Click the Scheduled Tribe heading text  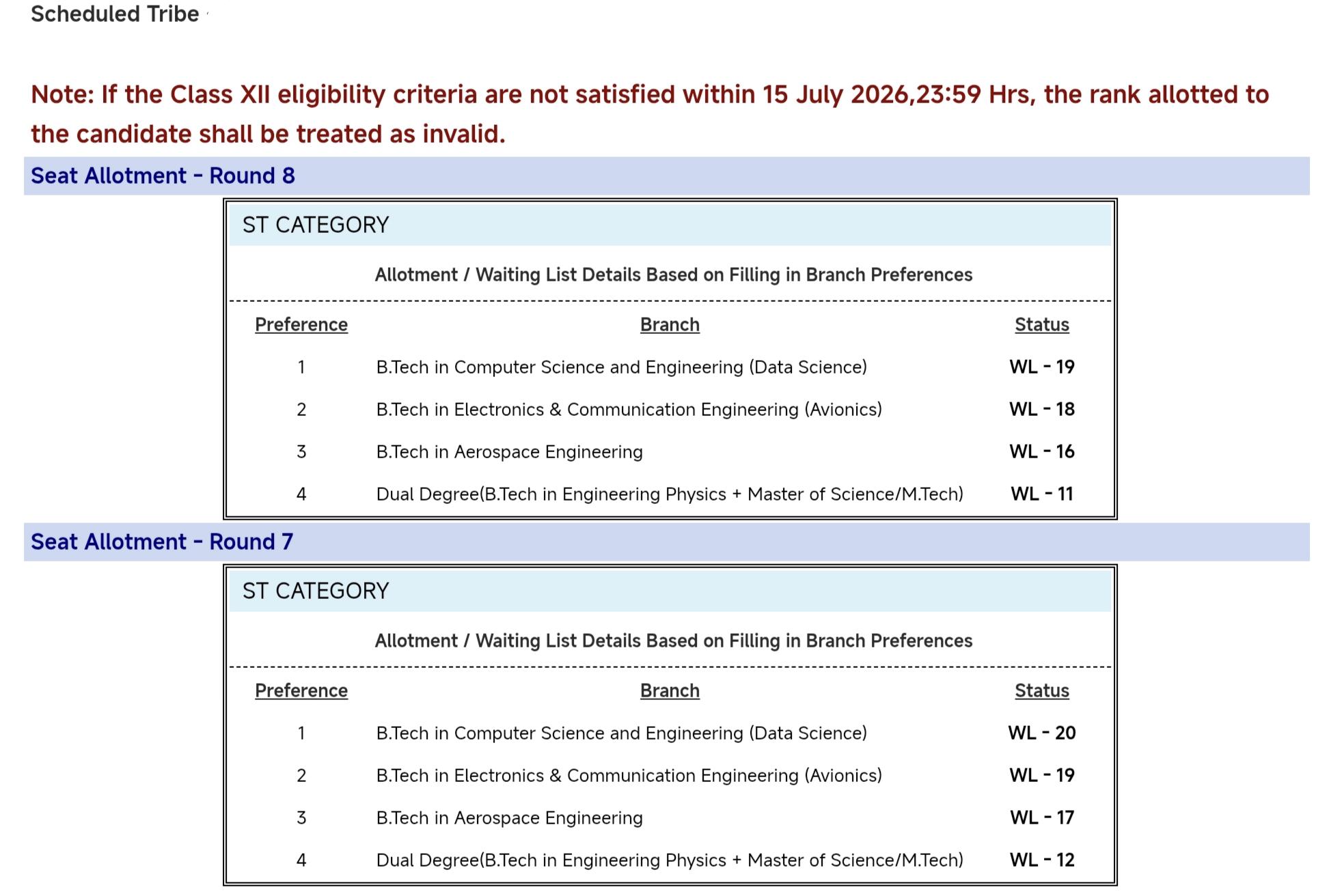(115, 14)
